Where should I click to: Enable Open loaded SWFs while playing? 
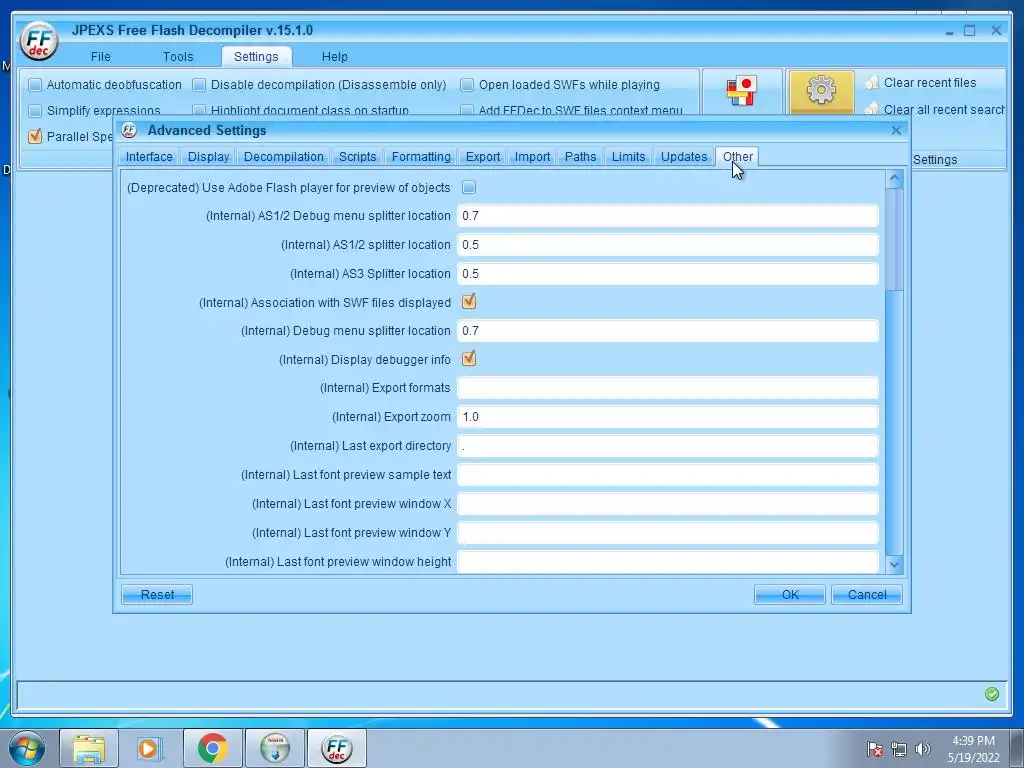(467, 85)
